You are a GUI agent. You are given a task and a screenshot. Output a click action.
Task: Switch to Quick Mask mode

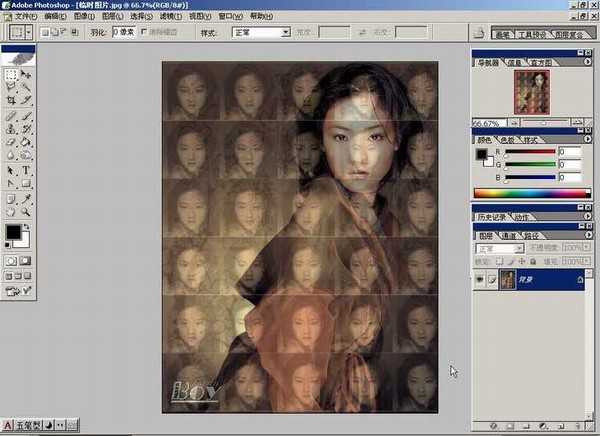27,260
